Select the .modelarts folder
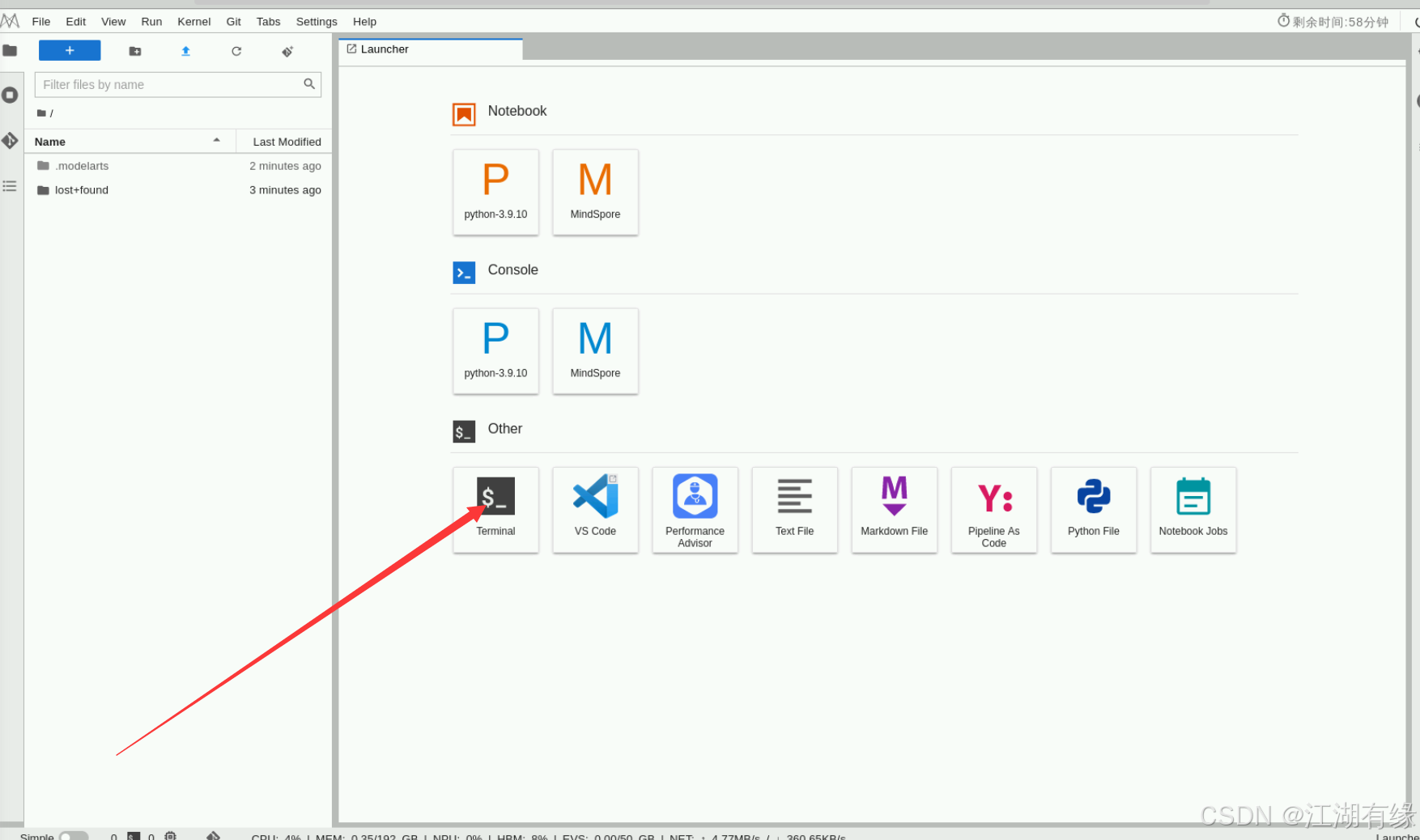The height and width of the screenshot is (840, 1420). click(x=178, y=166)
